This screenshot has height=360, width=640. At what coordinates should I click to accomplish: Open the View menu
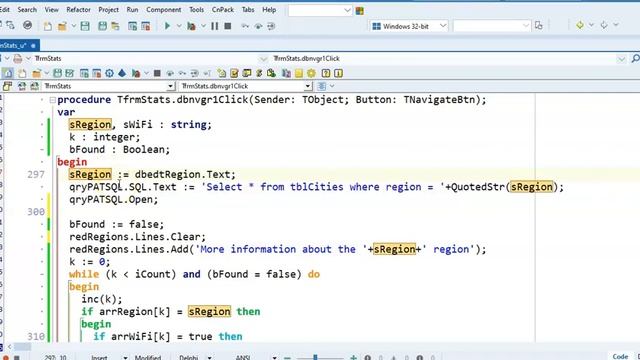click(x=51, y=9)
